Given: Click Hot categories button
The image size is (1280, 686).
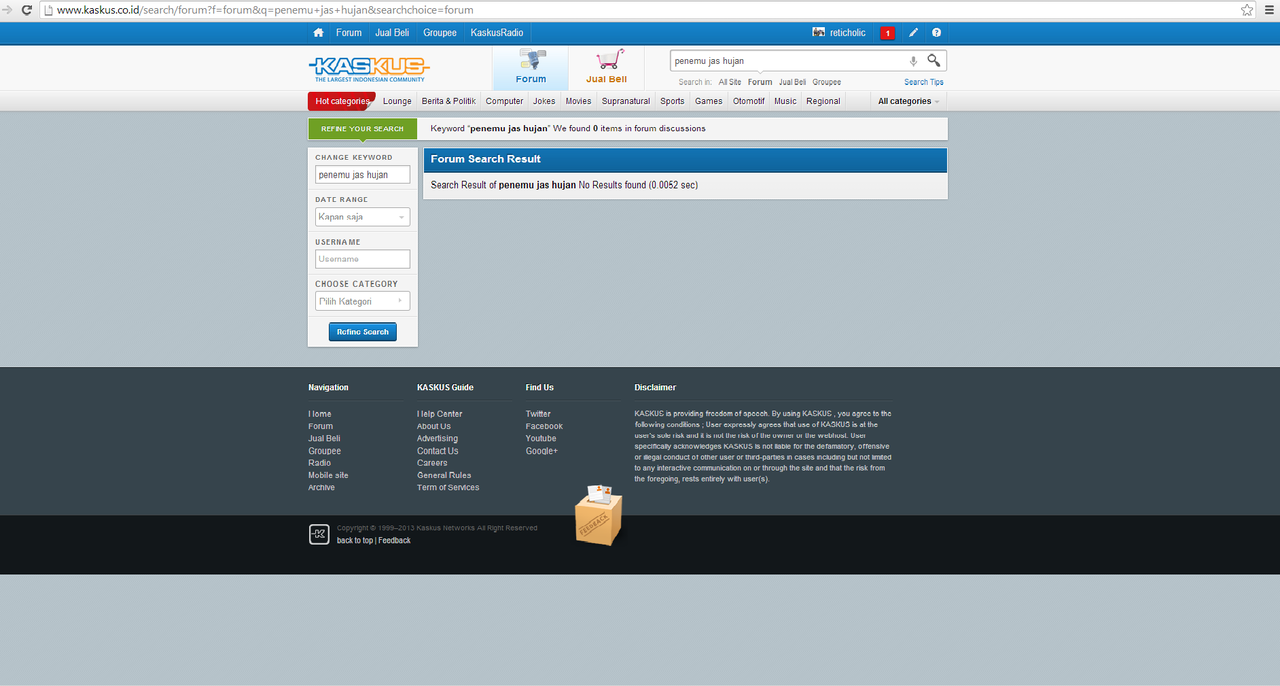Looking at the screenshot, I should pos(342,101).
